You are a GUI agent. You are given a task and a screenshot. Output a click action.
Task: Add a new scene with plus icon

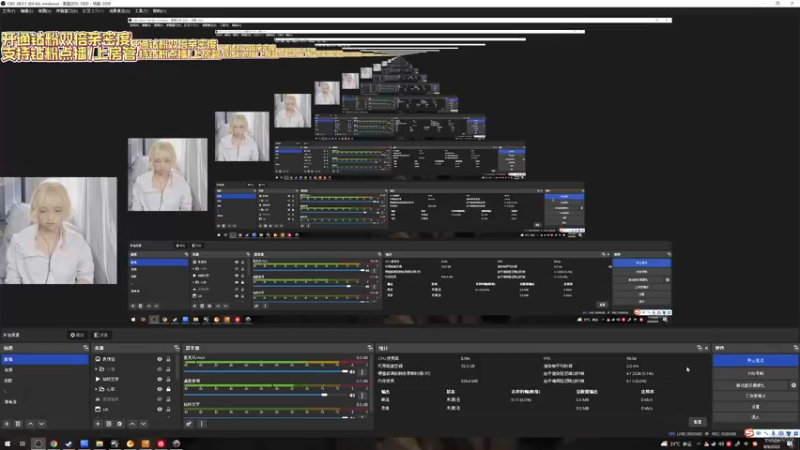(7, 424)
